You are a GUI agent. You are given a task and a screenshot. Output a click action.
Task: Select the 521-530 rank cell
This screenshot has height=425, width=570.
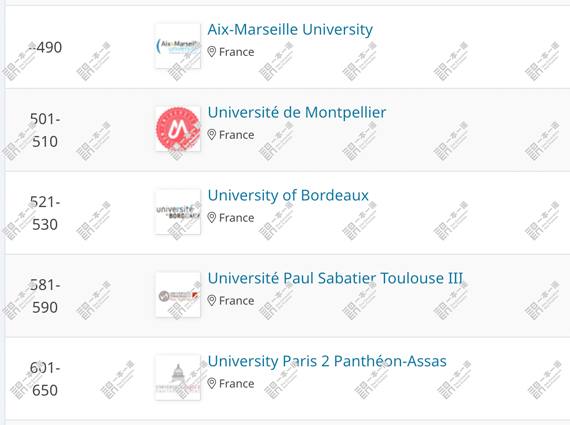(45, 213)
